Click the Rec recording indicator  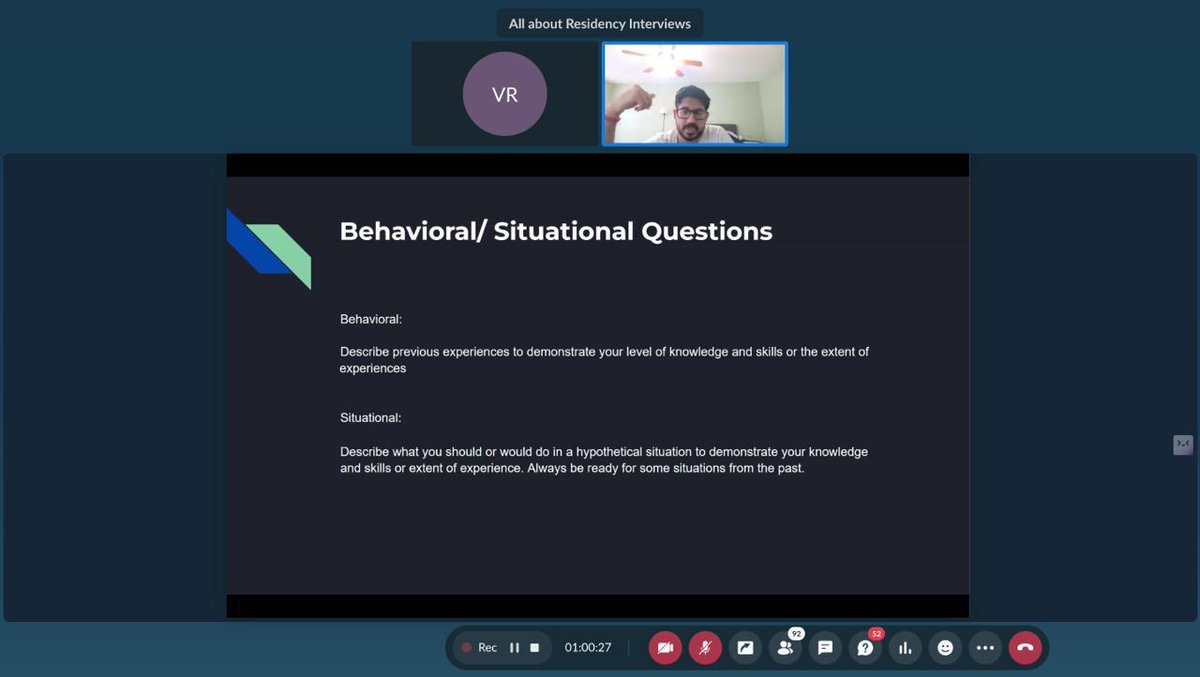click(479, 648)
